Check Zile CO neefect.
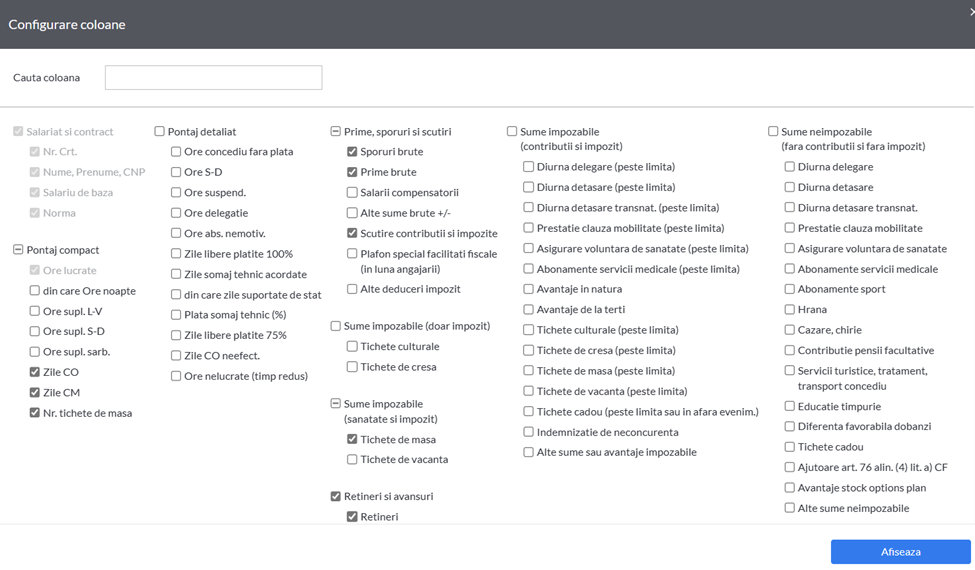 (176, 356)
